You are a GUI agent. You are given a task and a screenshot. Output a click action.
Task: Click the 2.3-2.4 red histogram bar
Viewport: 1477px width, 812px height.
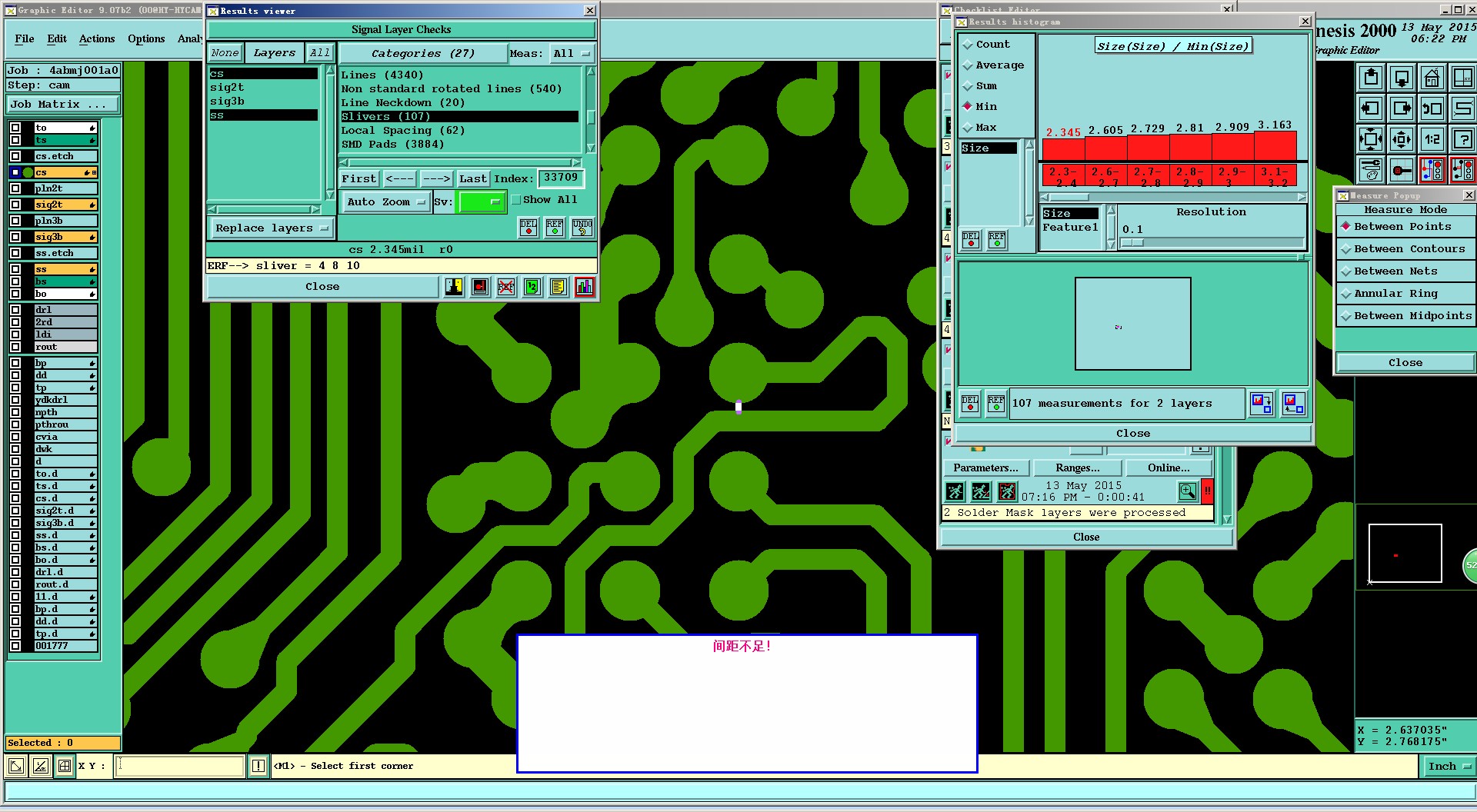click(1063, 176)
